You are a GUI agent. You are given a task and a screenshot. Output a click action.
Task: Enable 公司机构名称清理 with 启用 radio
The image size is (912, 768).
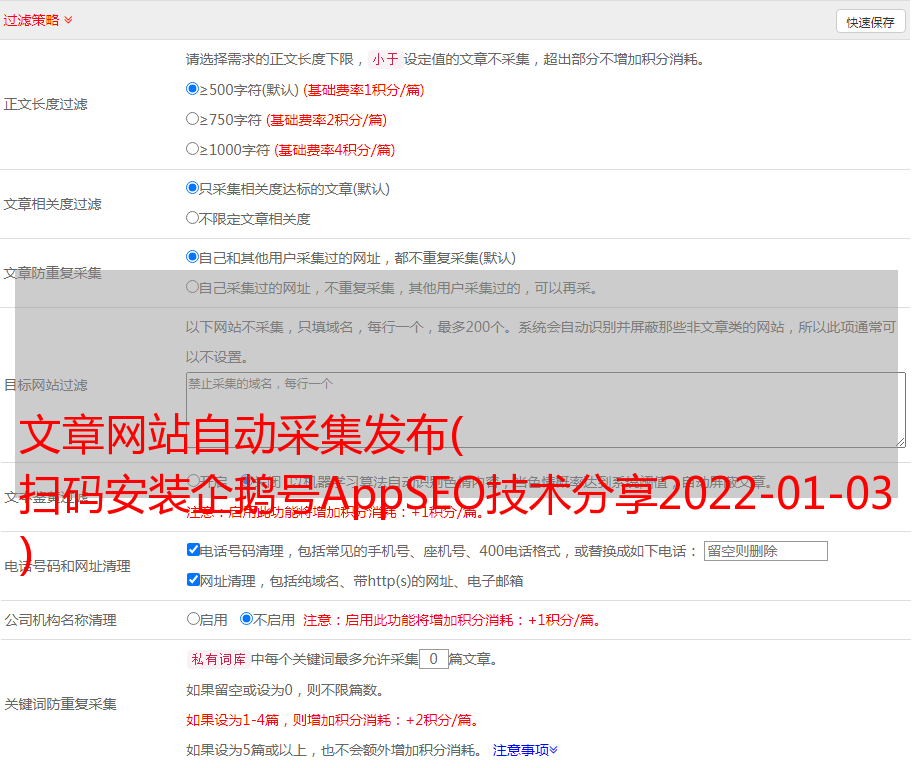pyautogui.click(x=193, y=619)
